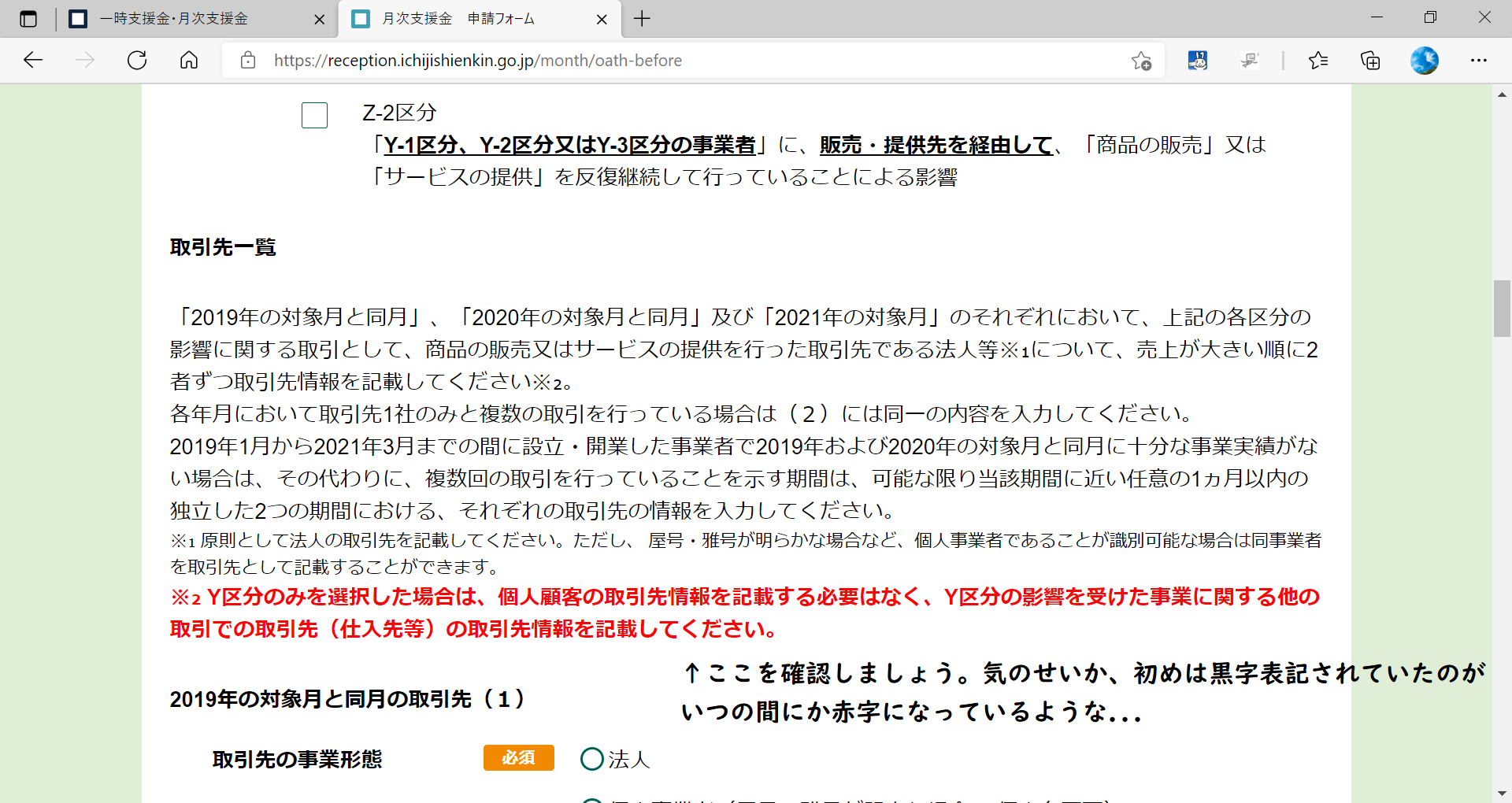Screen dimensions: 1512x803
Task: Add this page to favorites star icon
Action: pos(1141,61)
